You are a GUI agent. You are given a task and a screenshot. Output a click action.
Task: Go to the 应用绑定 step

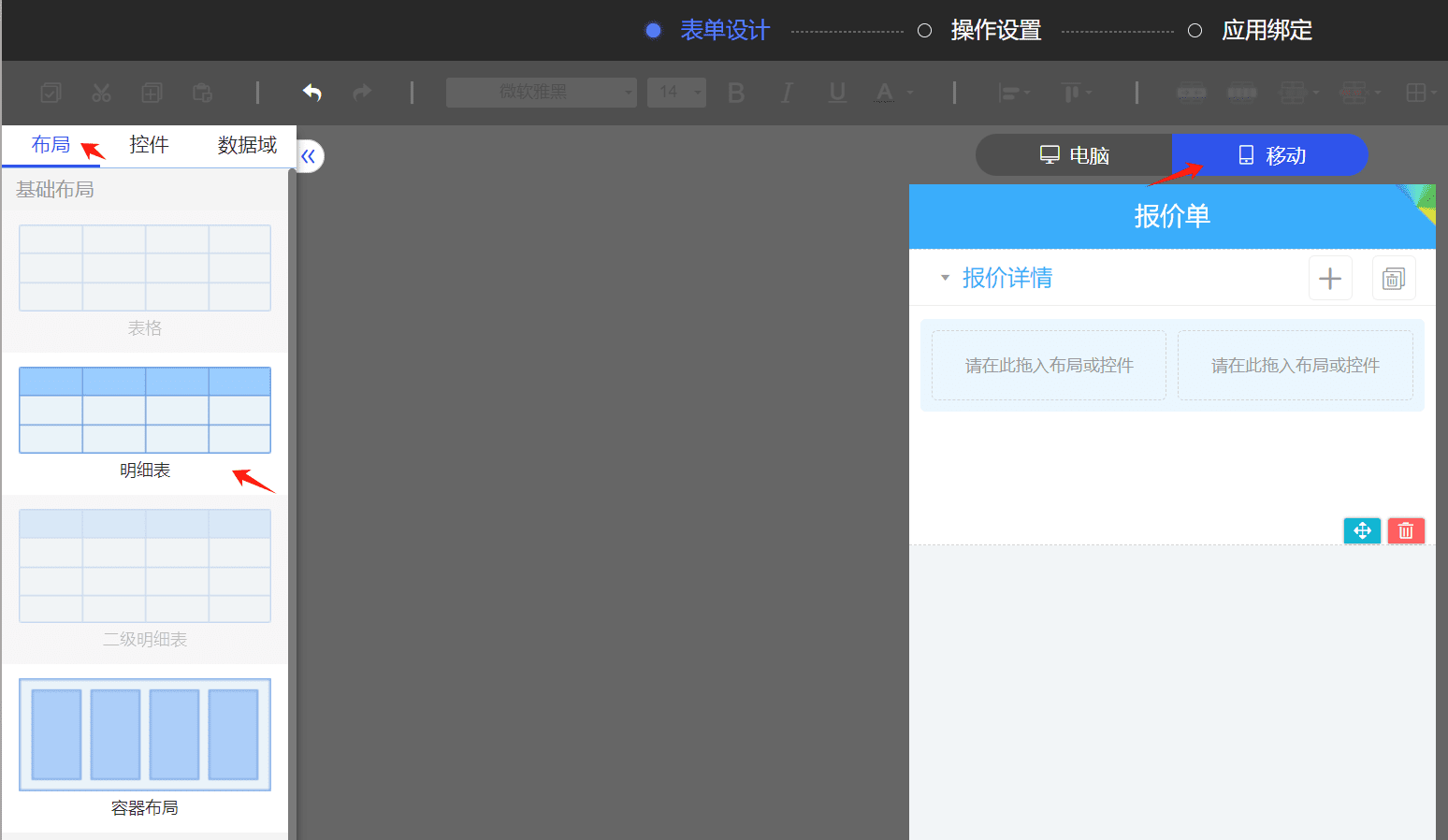1250,30
